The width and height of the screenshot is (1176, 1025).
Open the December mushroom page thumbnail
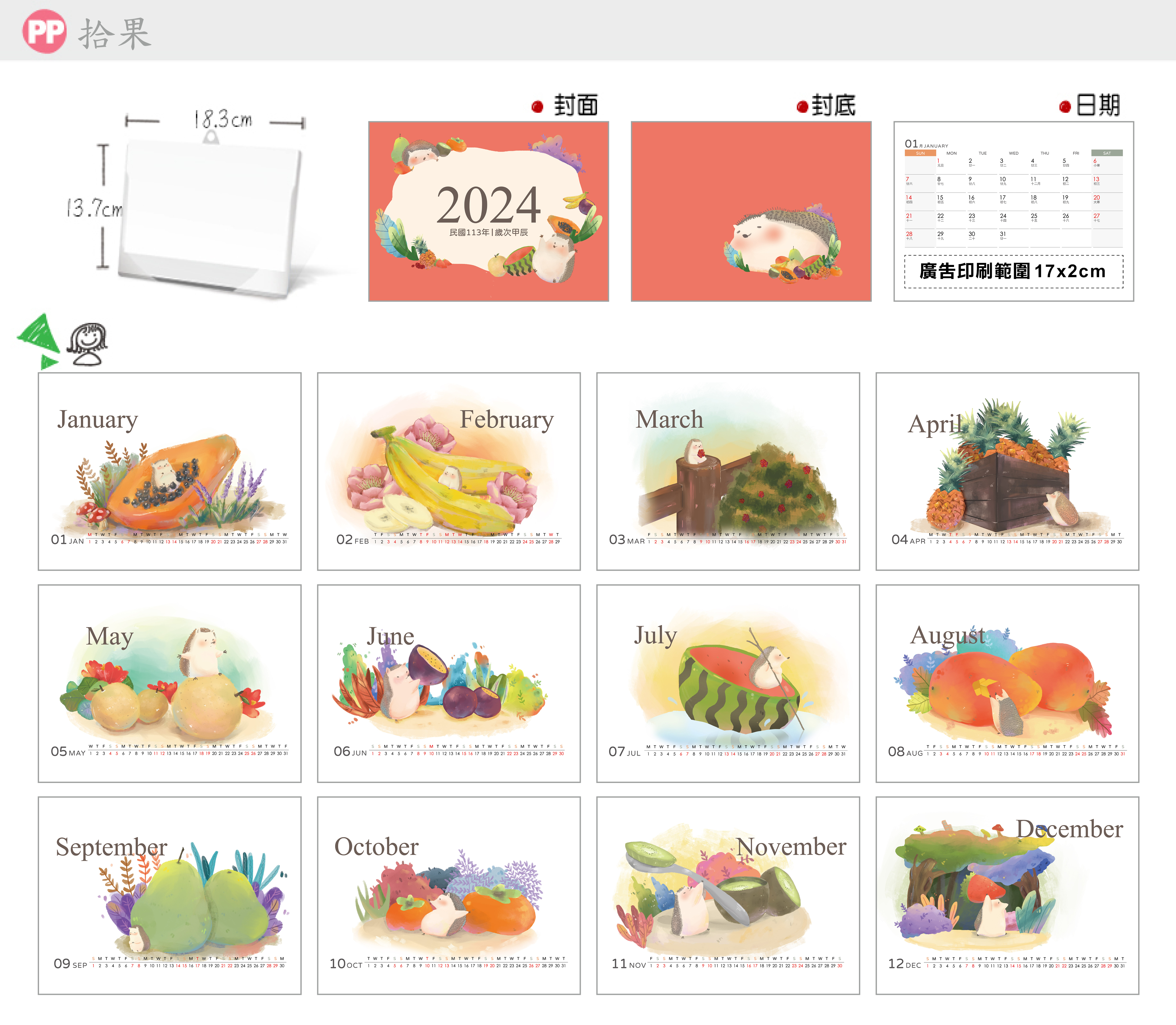coord(1007,895)
